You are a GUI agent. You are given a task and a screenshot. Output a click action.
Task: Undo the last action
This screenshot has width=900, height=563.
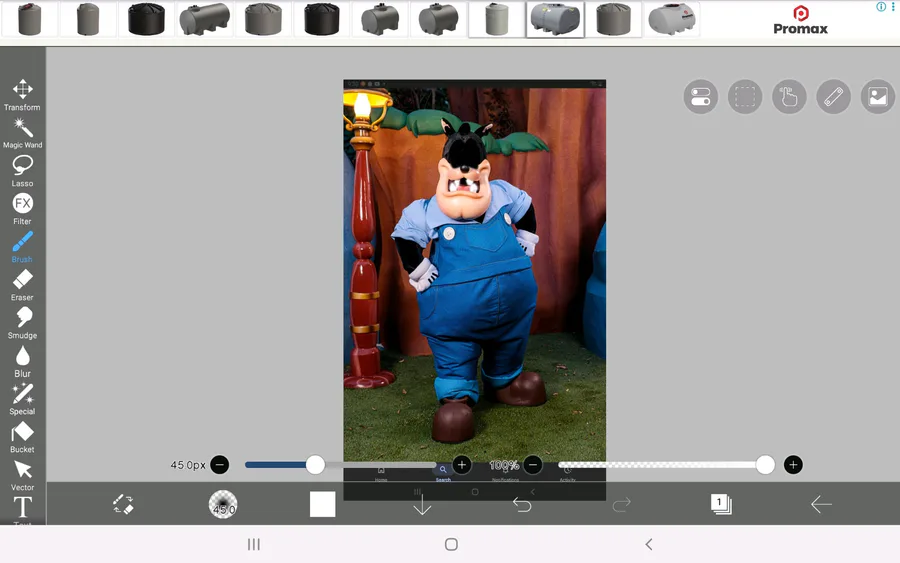pyautogui.click(x=522, y=504)
